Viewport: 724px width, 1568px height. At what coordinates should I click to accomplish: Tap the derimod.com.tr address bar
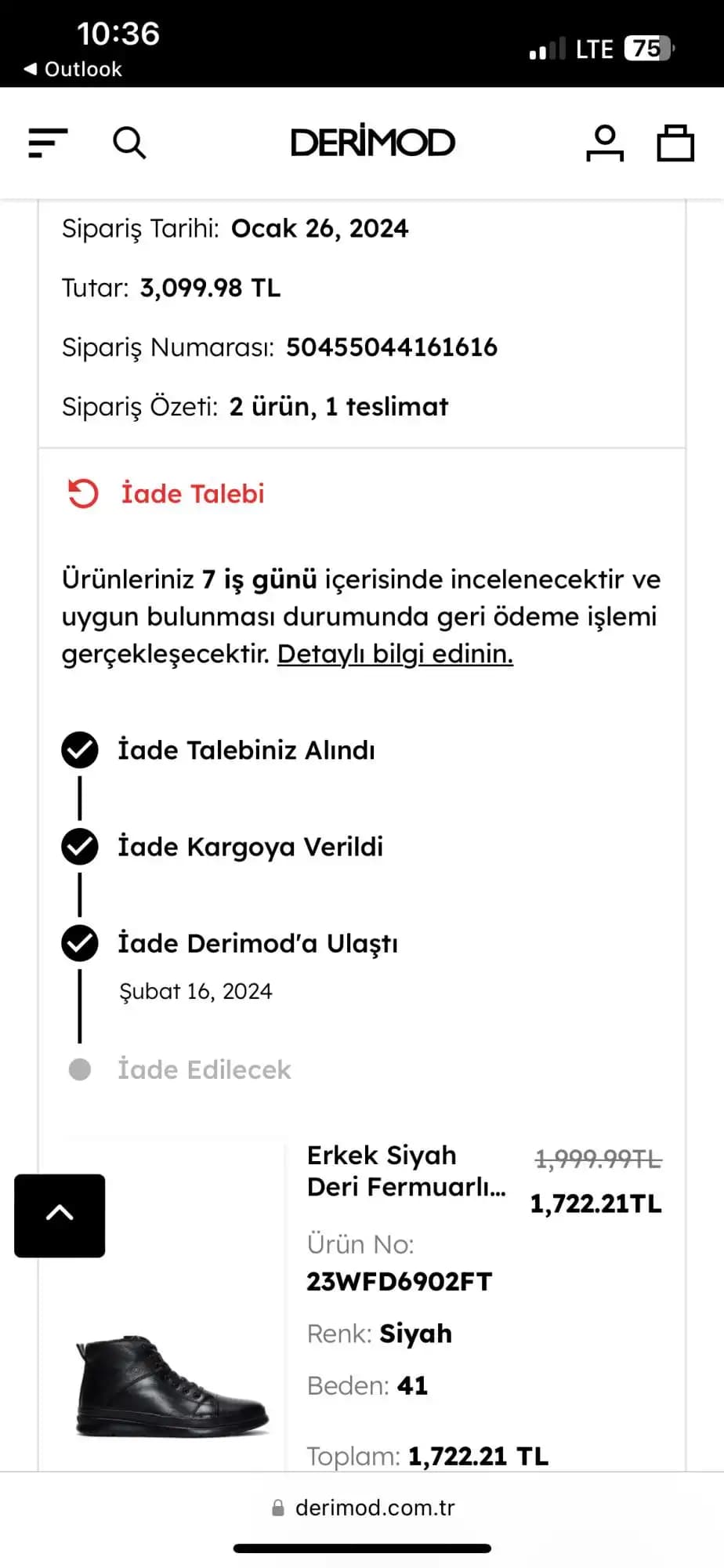(x=375, y=1508)
